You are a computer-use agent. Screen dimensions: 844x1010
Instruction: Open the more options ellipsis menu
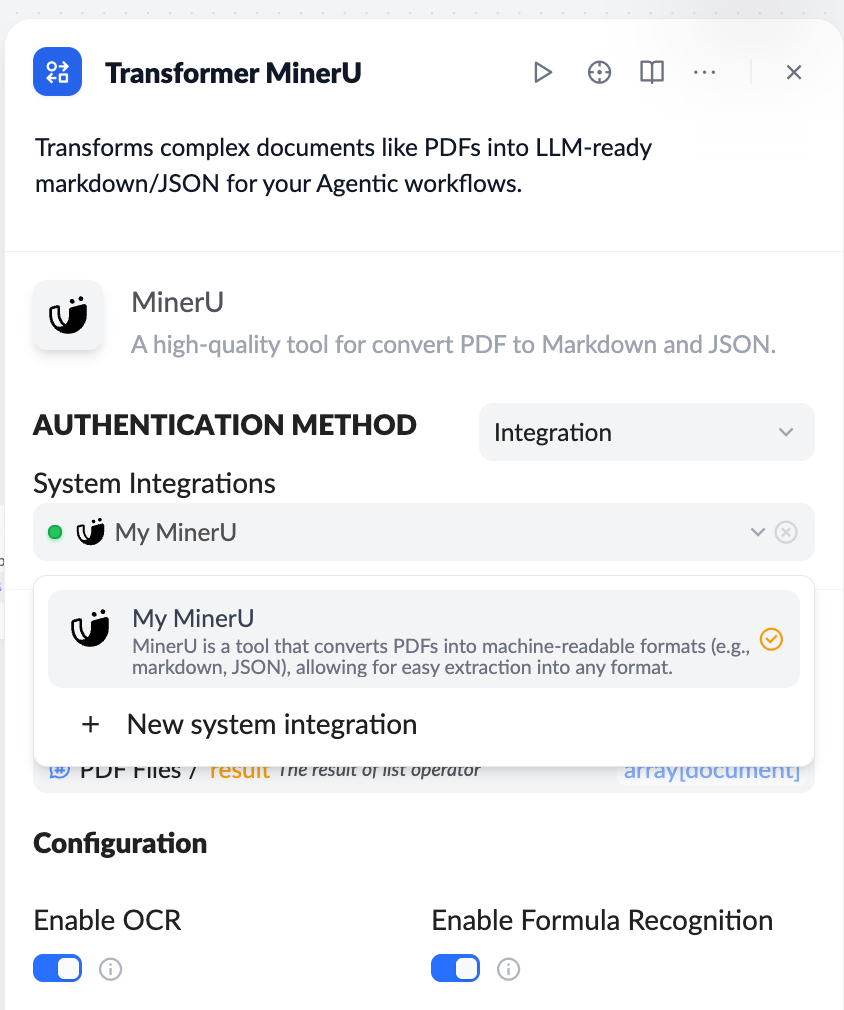[704, 72]
